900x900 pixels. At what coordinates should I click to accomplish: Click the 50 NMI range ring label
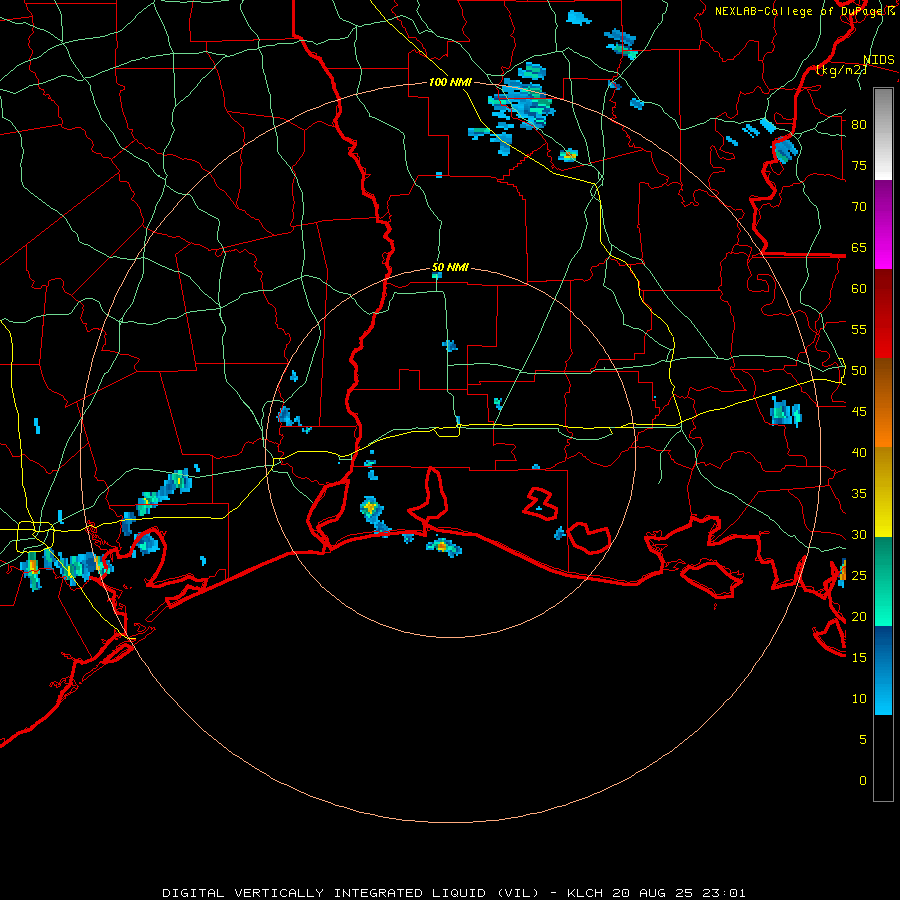pyautogui.click(x=450, y=267)
